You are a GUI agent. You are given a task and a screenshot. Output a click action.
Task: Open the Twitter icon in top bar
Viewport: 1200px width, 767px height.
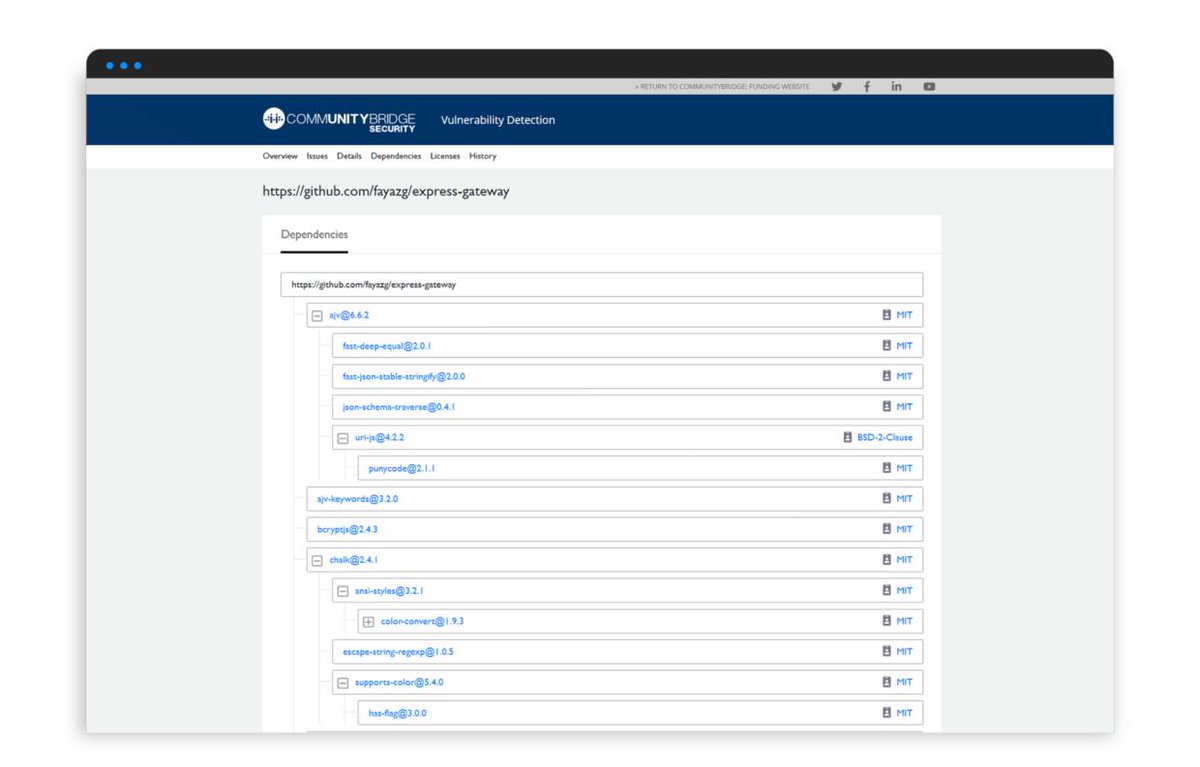[x=837, y=87]
